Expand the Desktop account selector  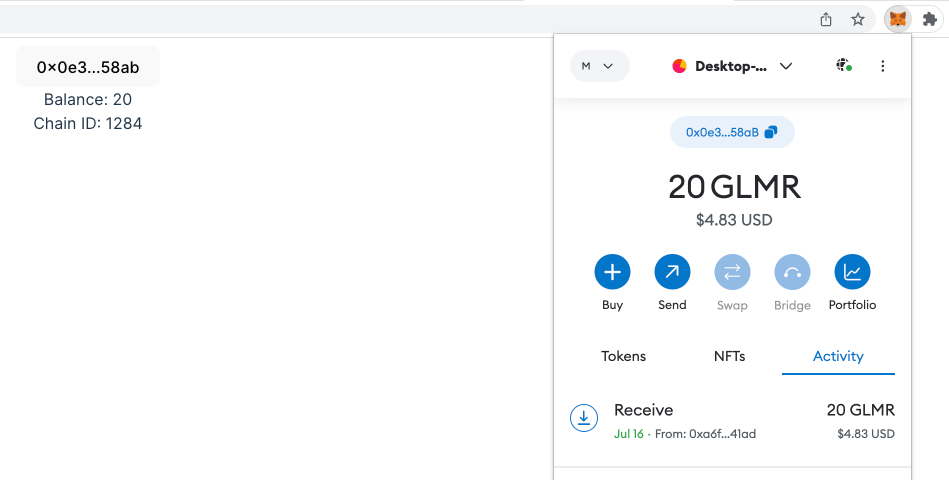pos(732,66)
